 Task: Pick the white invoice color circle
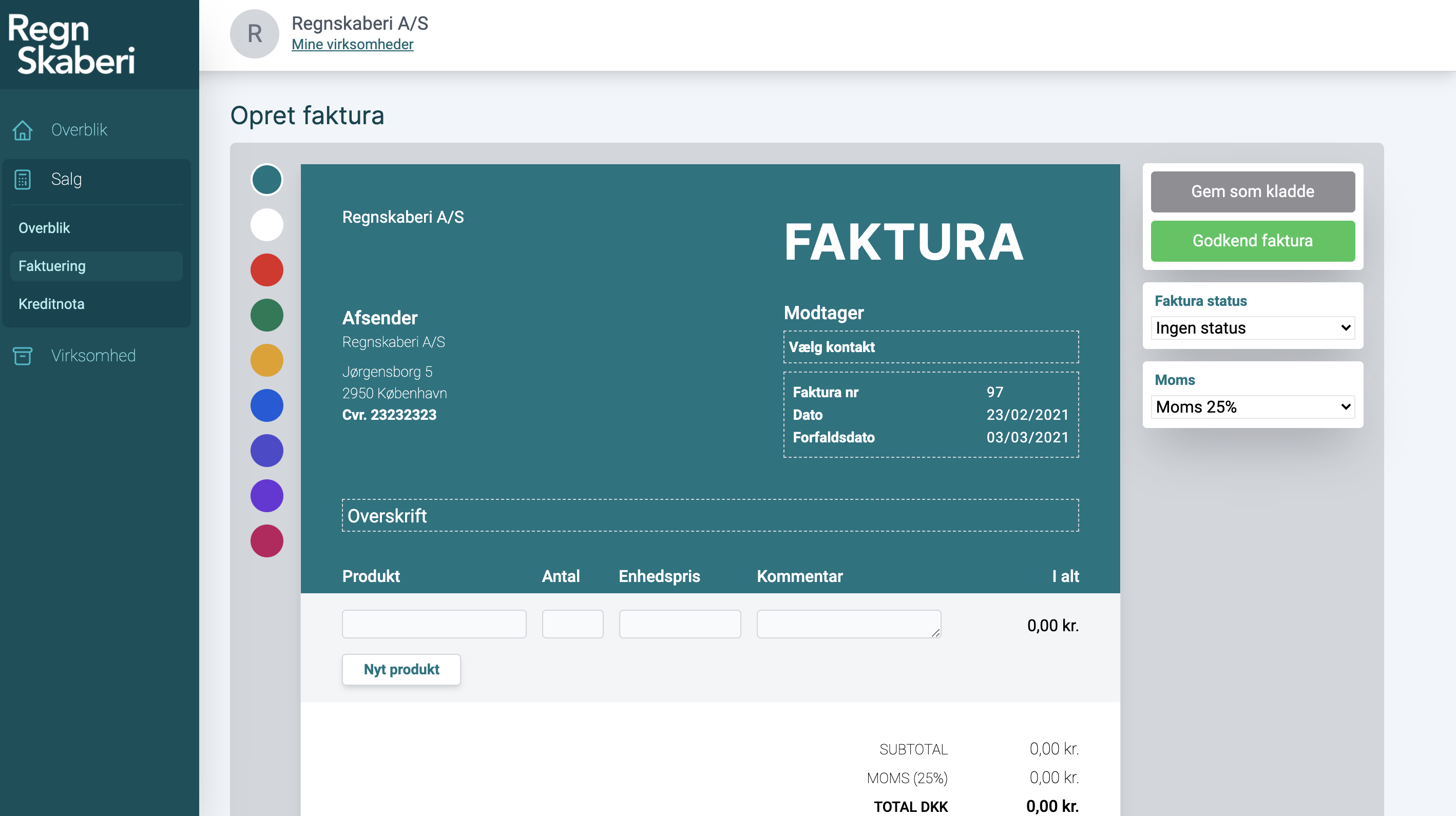click(267, 225)
